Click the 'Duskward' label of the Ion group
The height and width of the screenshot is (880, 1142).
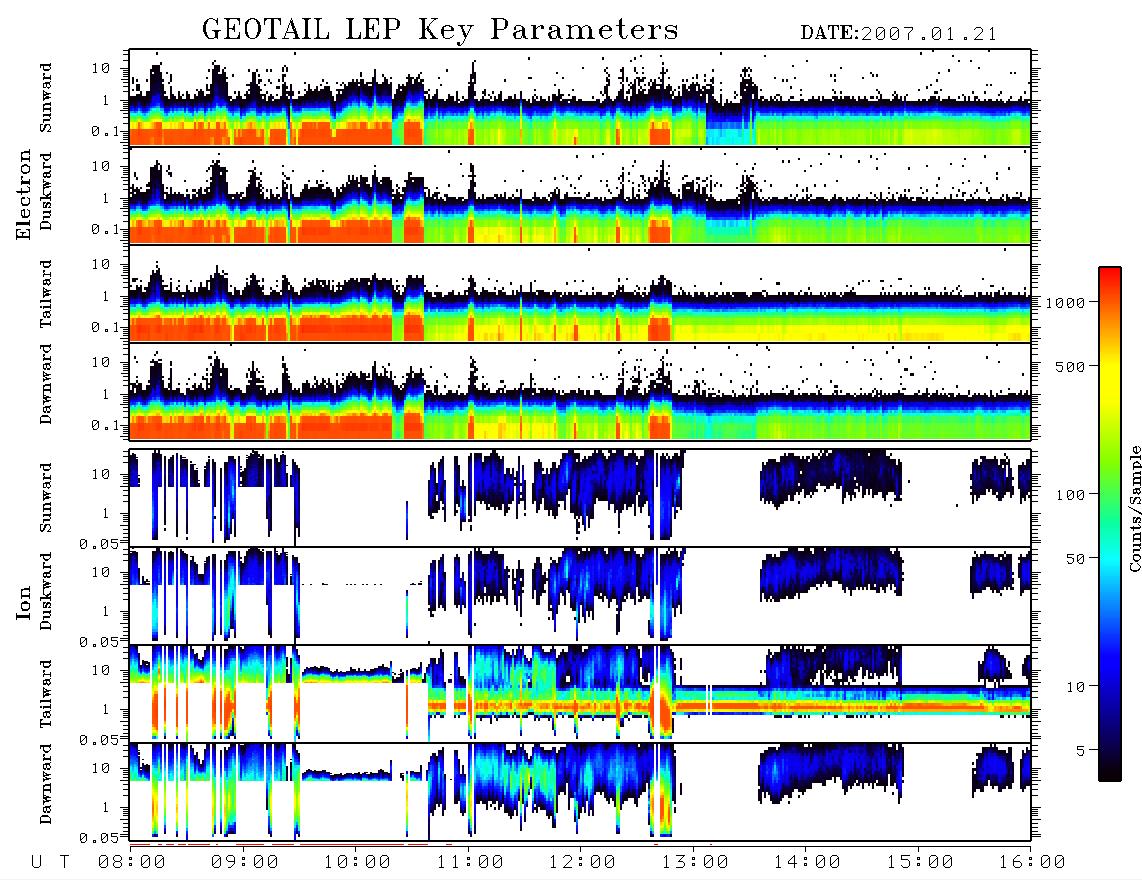pyautogui.click(x=46, y=592)
